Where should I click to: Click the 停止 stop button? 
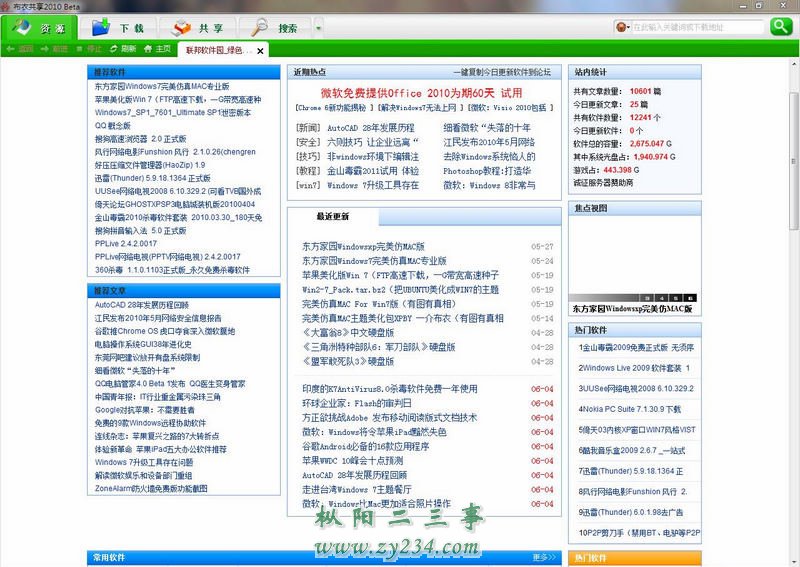tap(89, 49)
